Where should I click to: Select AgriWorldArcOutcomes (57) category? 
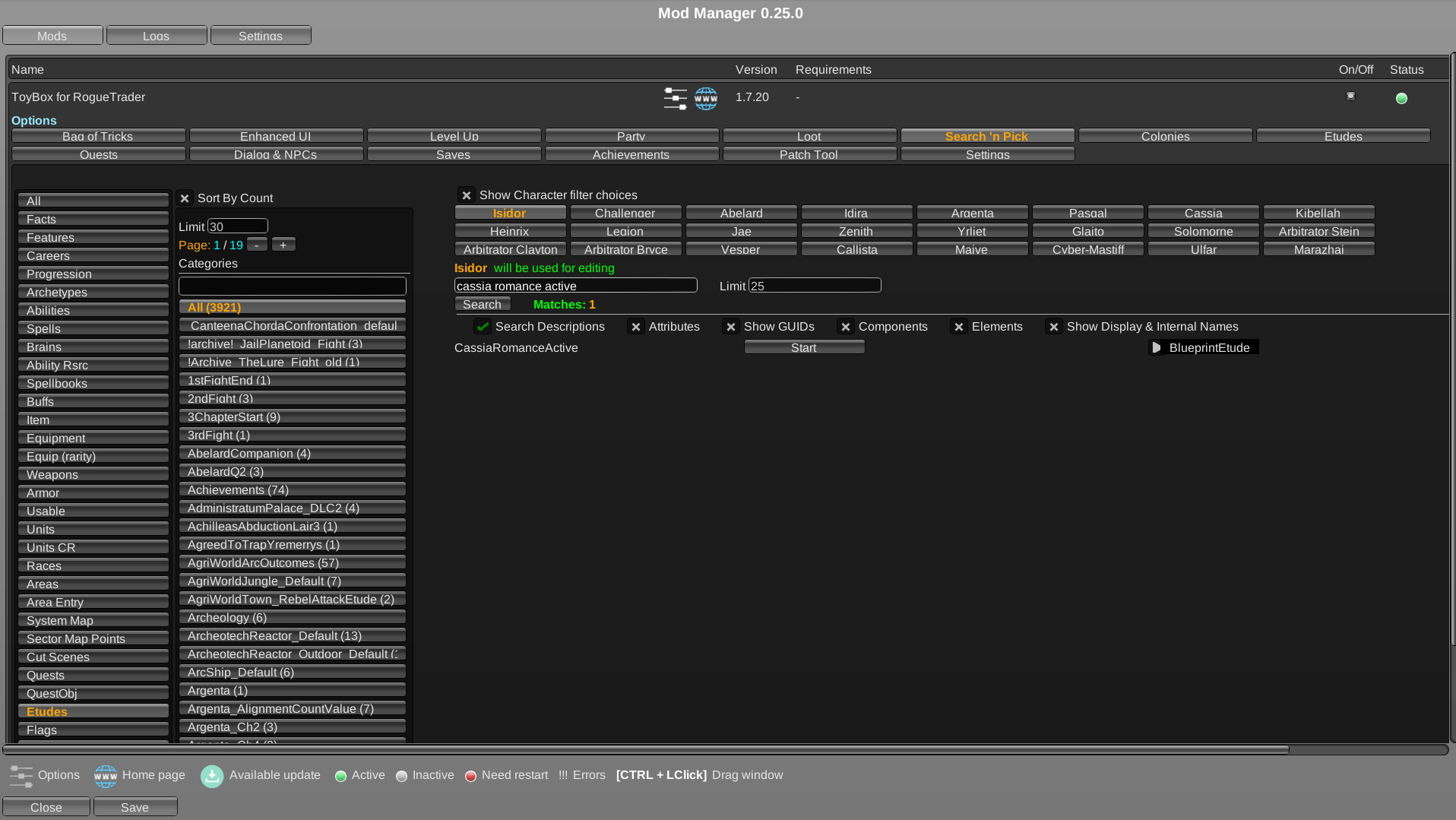293,562
